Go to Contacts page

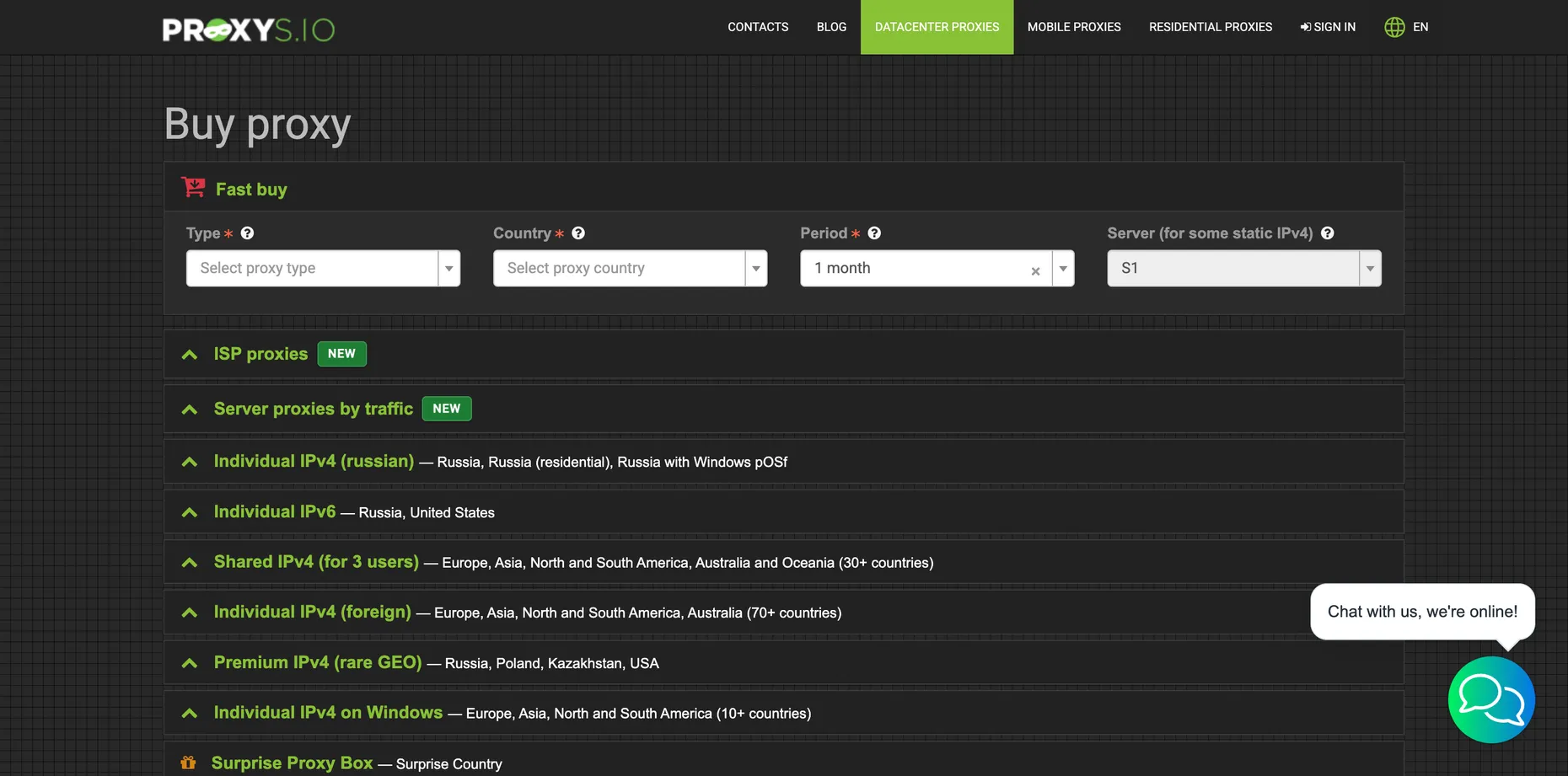pos(758,27)
